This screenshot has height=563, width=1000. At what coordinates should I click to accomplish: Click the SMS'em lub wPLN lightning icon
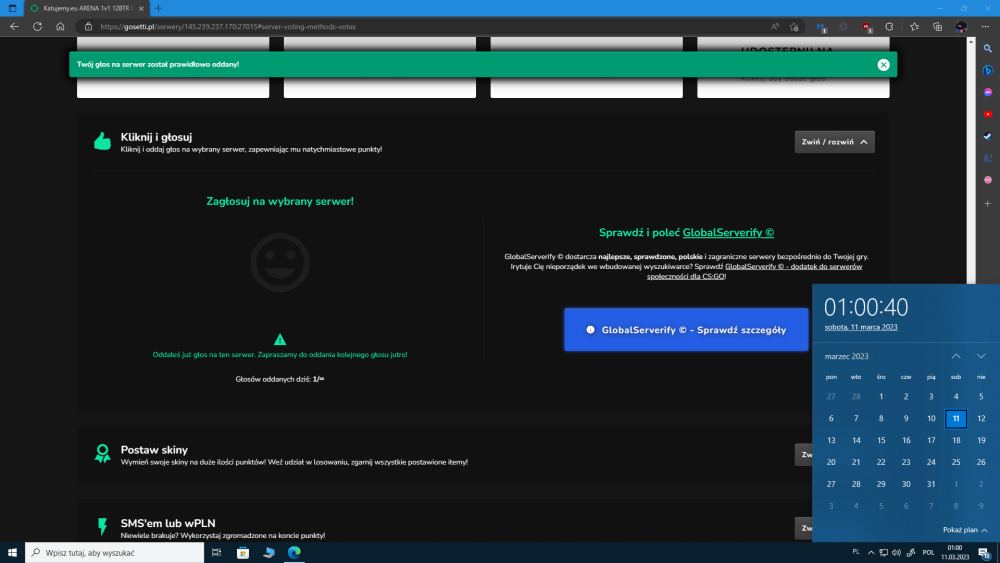pos(102,527)
